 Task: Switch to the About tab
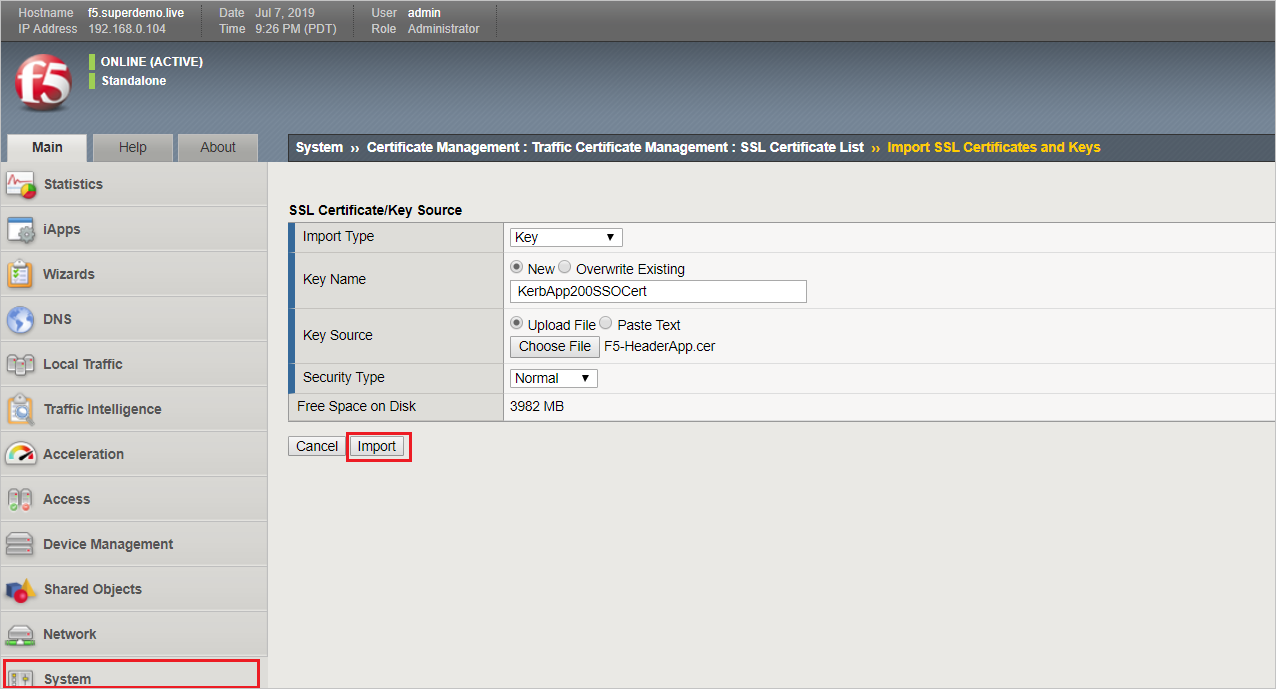coord(217,147)
